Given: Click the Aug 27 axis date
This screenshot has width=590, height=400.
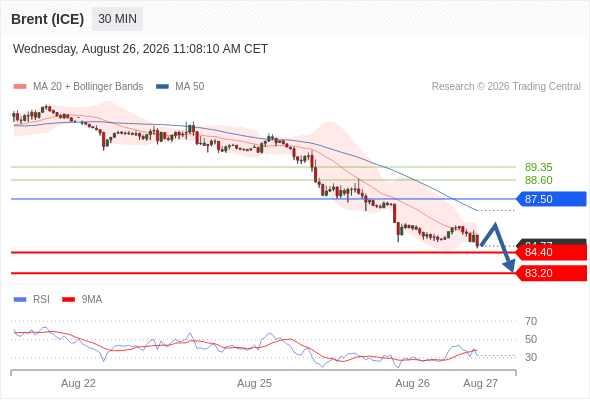Looking at the screenshot, I should click(481, 383).
